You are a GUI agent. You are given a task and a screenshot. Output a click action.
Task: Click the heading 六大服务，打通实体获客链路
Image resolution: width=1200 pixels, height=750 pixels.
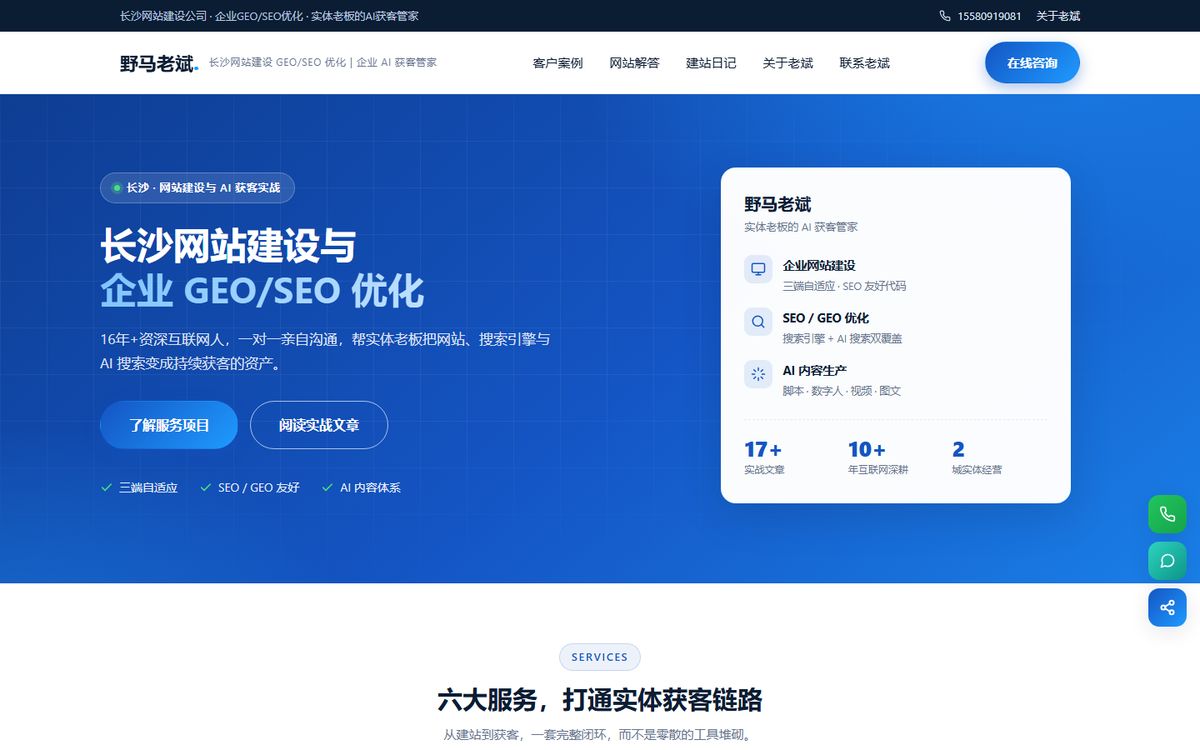point(600,699)
